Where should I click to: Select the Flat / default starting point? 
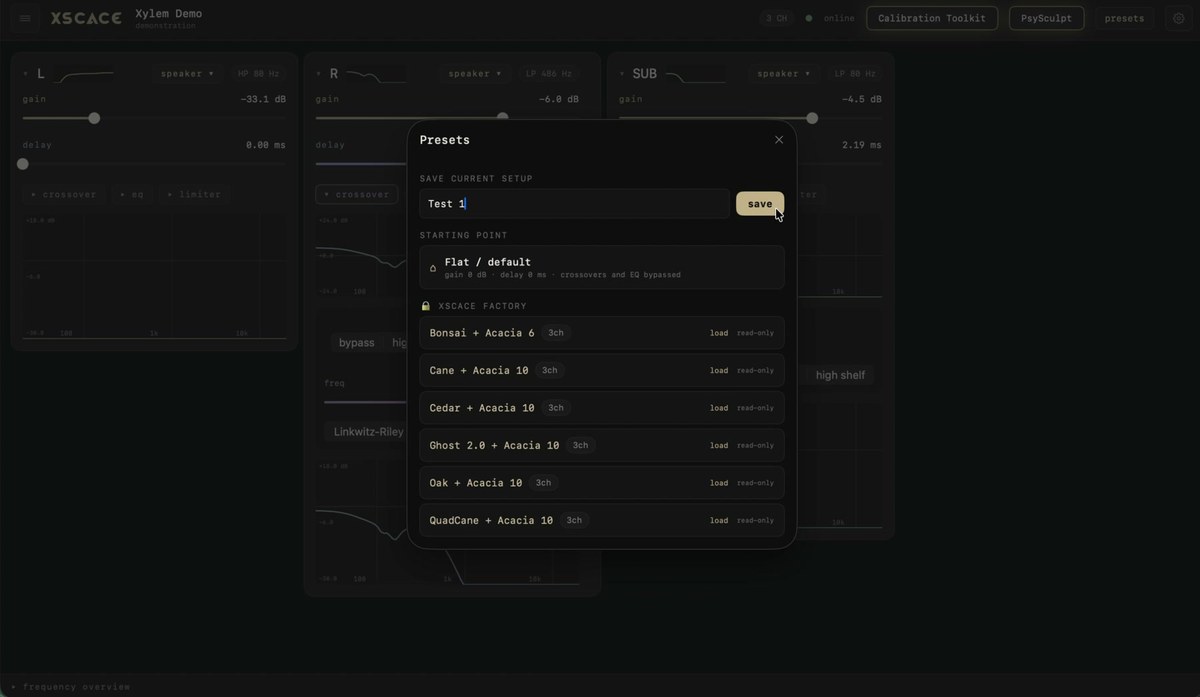[x=602, y=267]
